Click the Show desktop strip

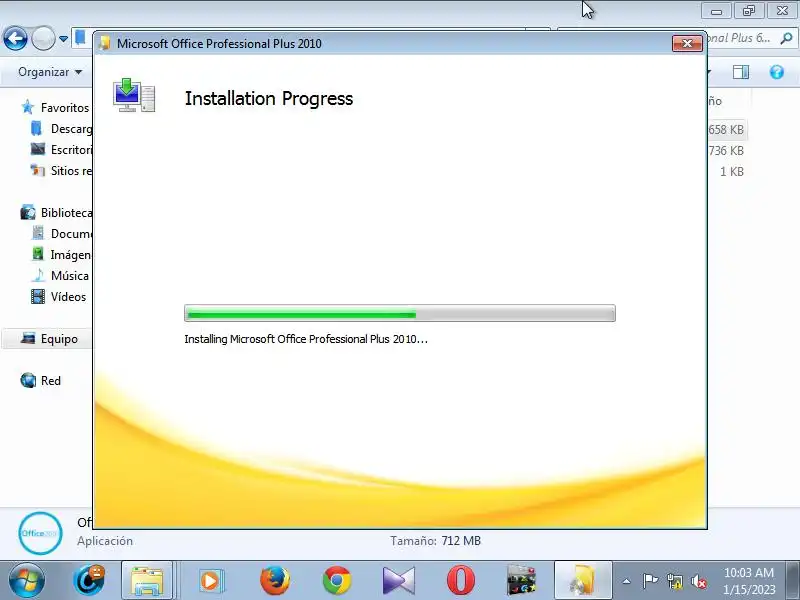click(x=793, y=581)
